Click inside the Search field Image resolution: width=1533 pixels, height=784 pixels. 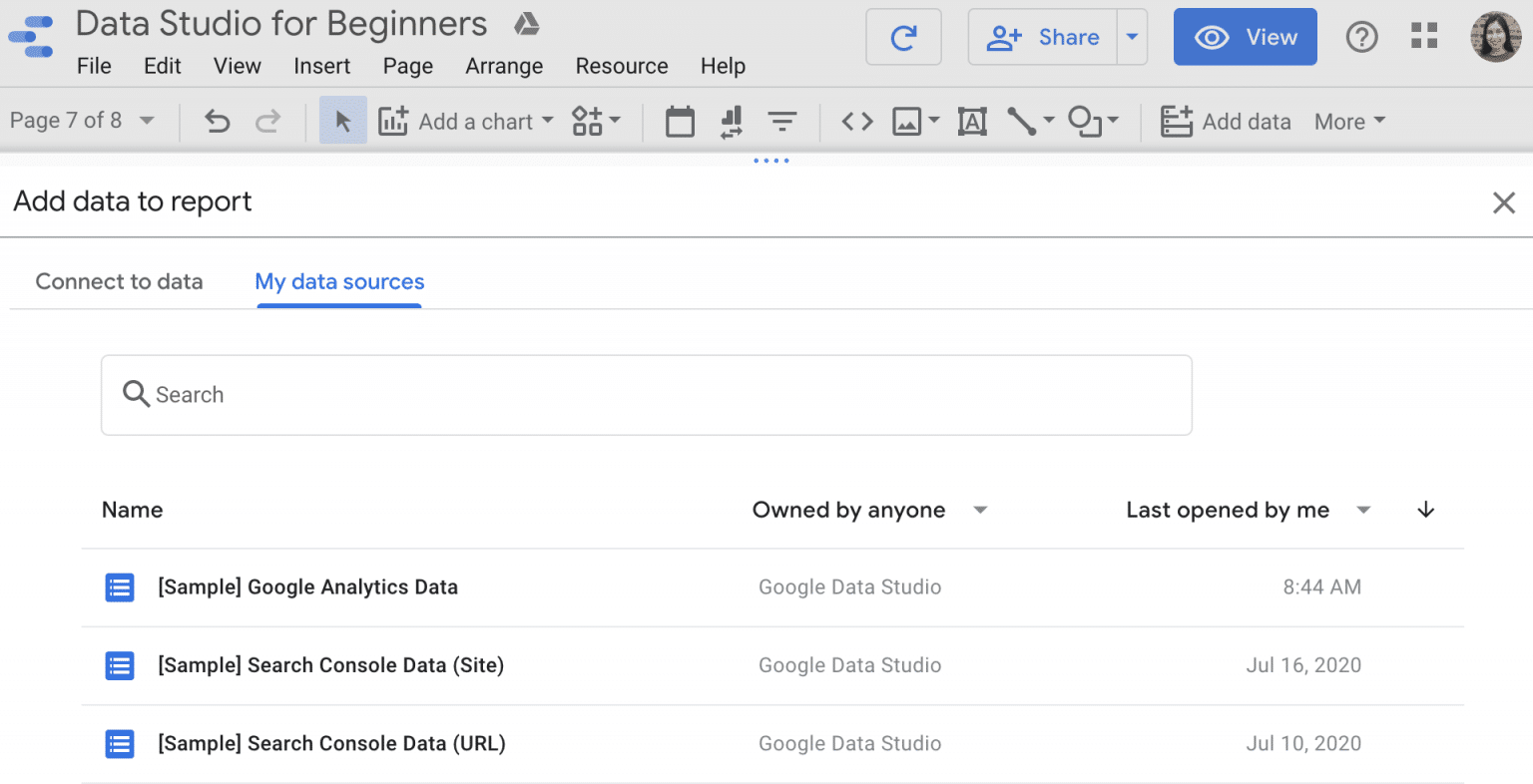pyautogui.click(x=646, y=394)
